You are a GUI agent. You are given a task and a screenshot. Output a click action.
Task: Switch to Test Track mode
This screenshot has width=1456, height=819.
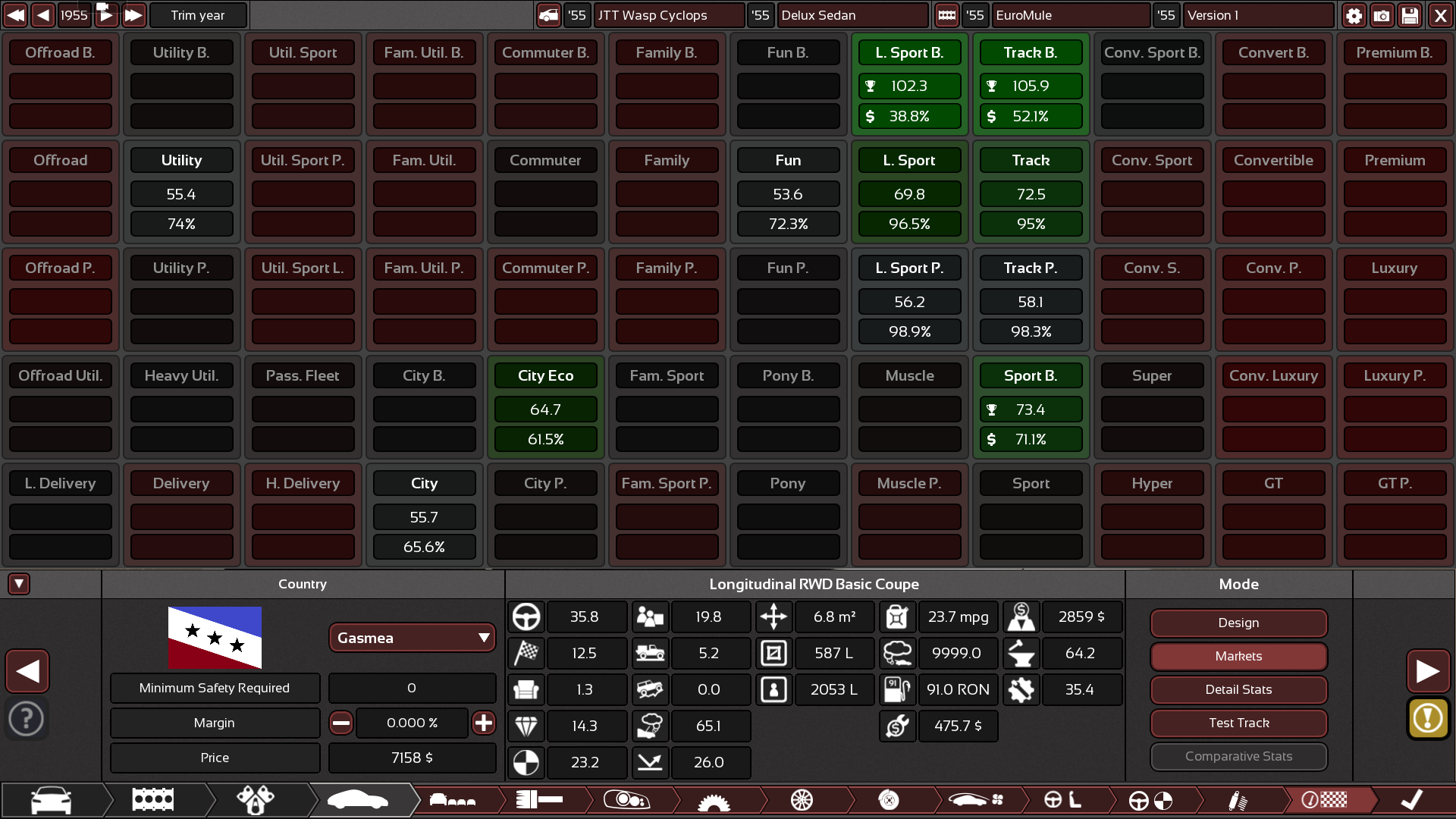tap(1238, 723)
